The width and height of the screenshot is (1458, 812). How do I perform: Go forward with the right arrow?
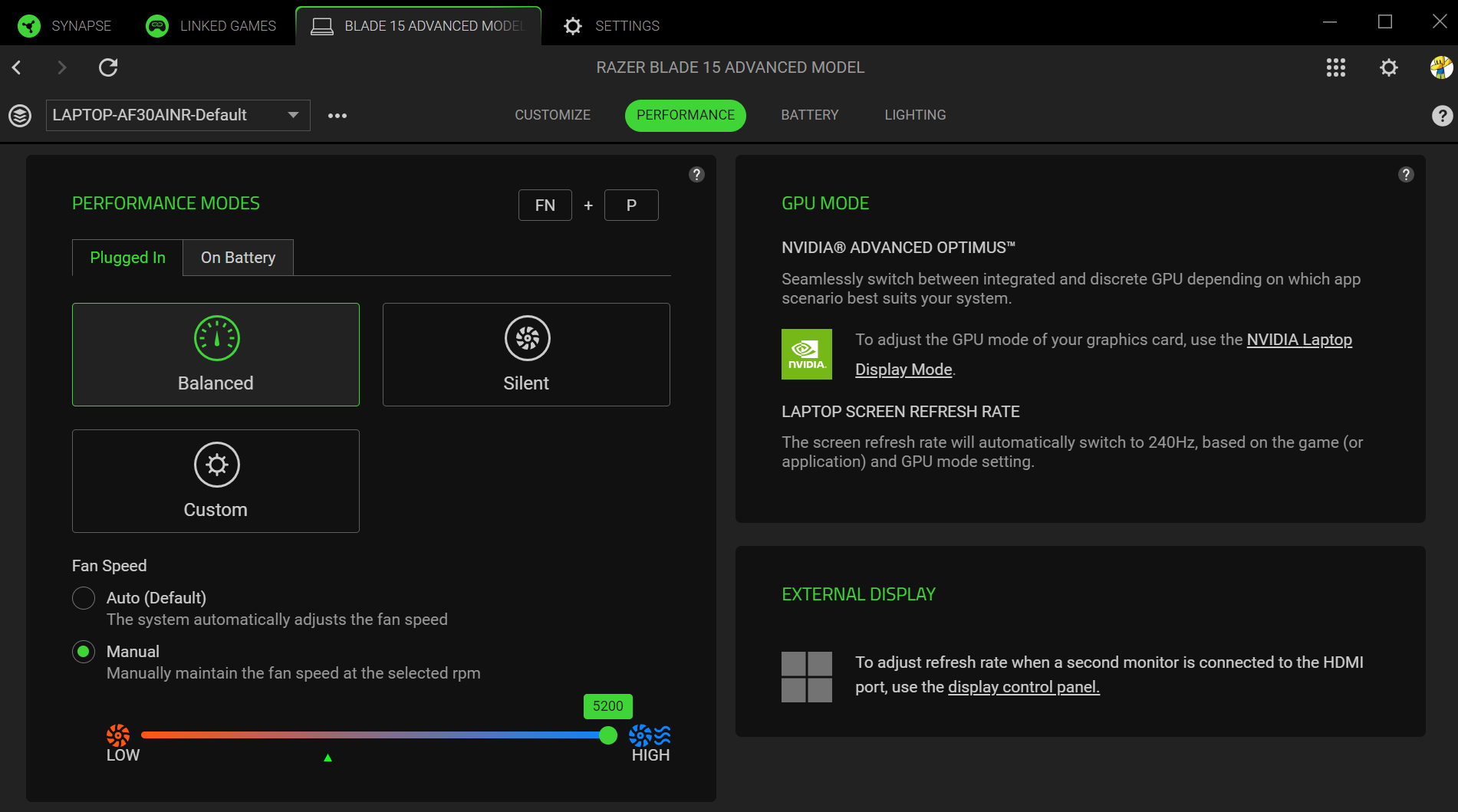(x=62, y=67)
